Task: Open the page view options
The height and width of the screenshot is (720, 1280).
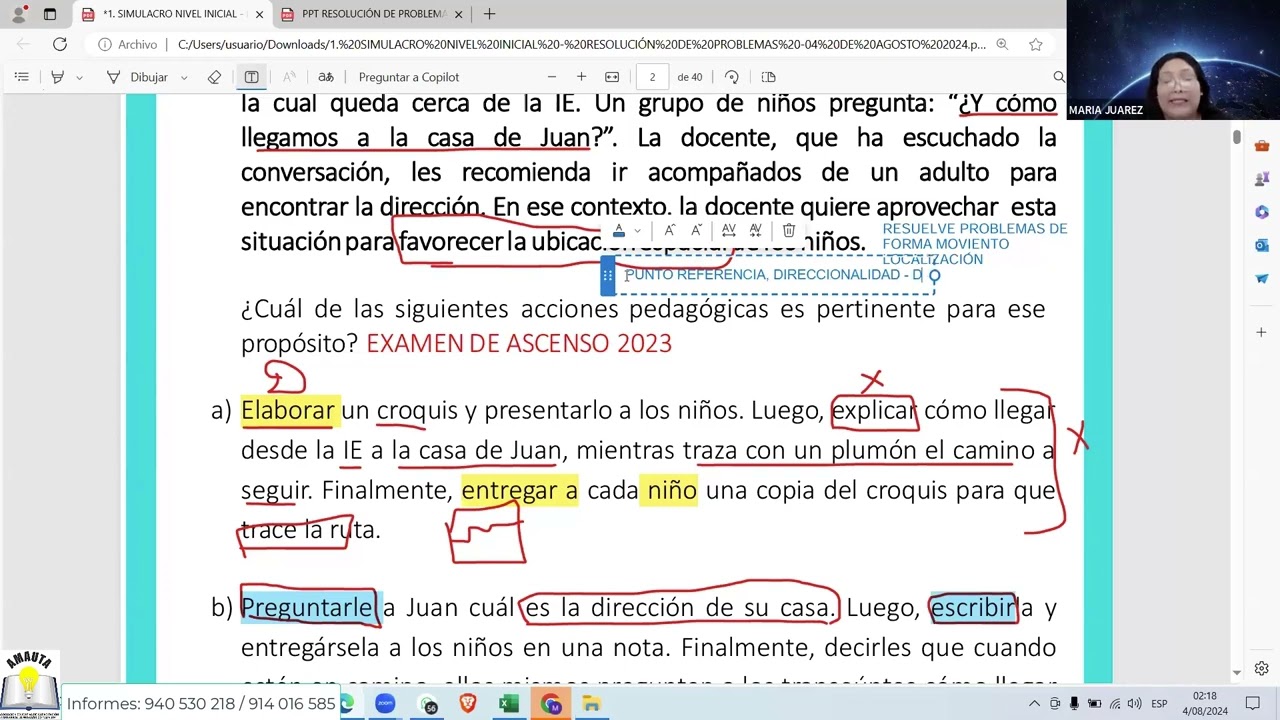Action: (x=768, y=77)
